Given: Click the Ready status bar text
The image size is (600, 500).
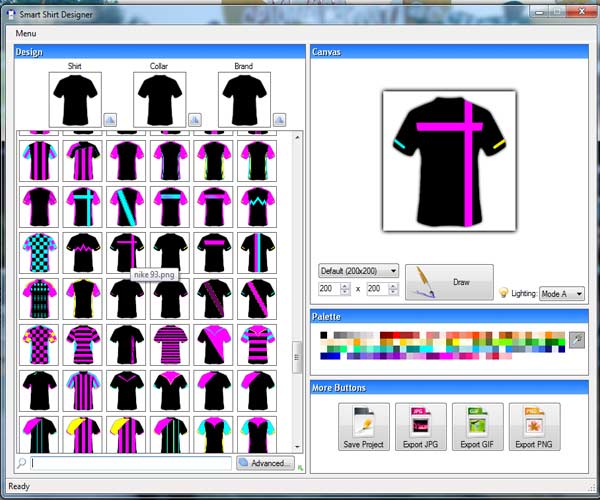Looking at the screenshot, I should tap(19, 486).
